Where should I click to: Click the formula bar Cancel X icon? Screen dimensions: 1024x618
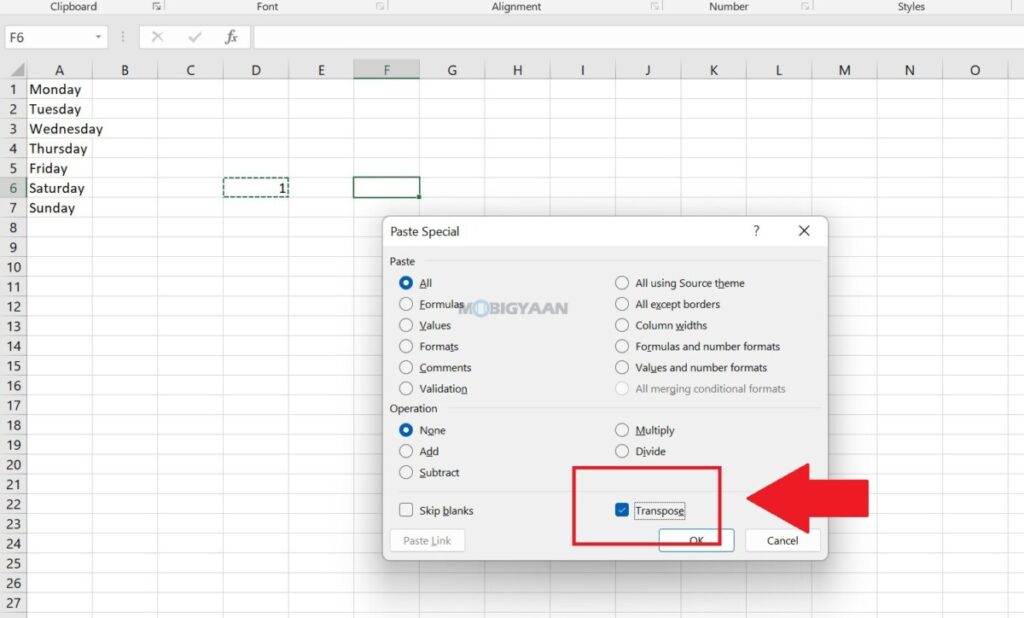click(x=157, y=37)
